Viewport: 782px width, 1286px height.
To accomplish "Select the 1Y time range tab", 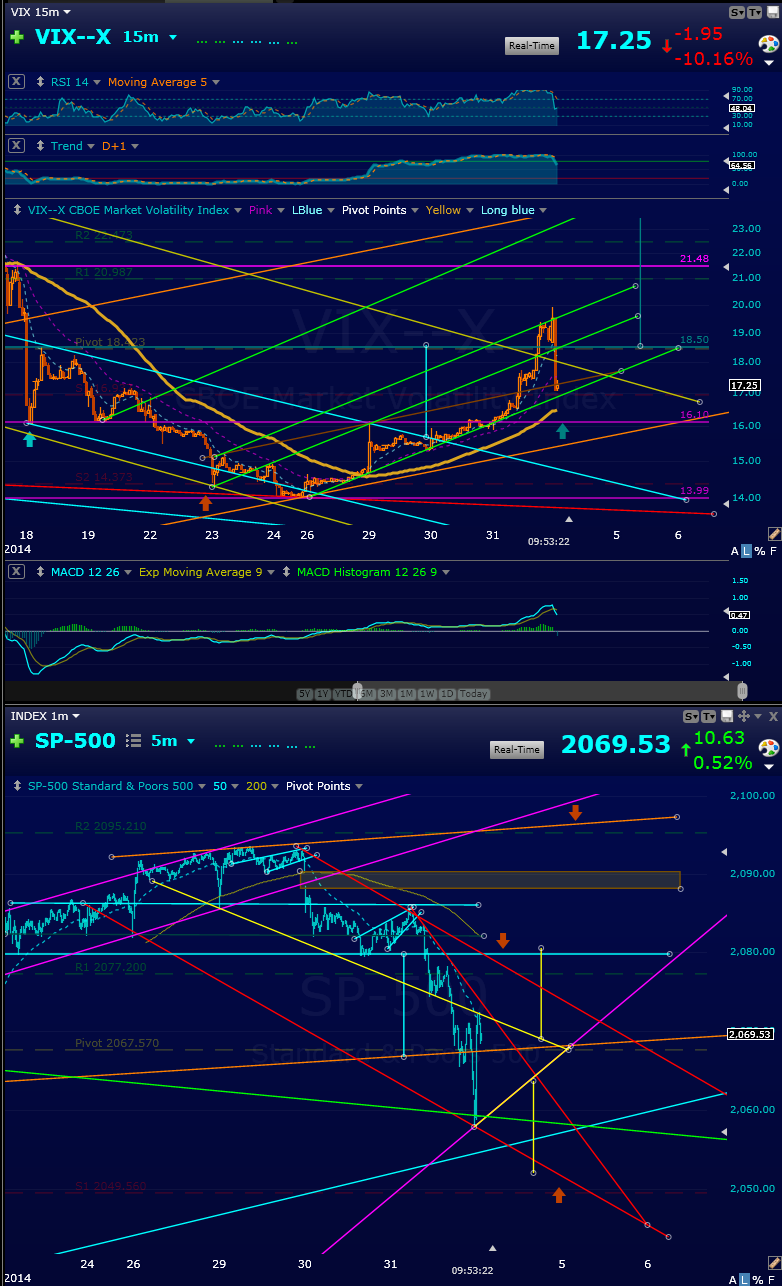I will [323, 694].
